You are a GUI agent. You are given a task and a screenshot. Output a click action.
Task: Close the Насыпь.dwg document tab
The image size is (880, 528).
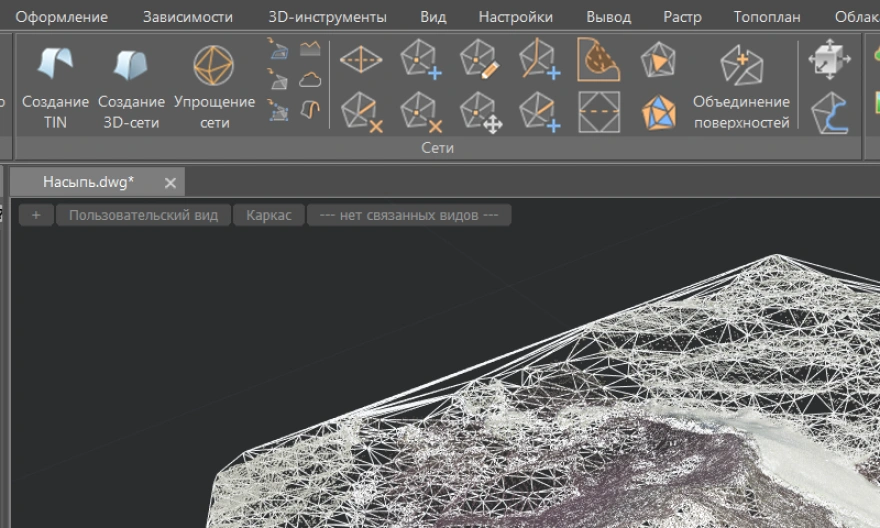tap(170, 182)
